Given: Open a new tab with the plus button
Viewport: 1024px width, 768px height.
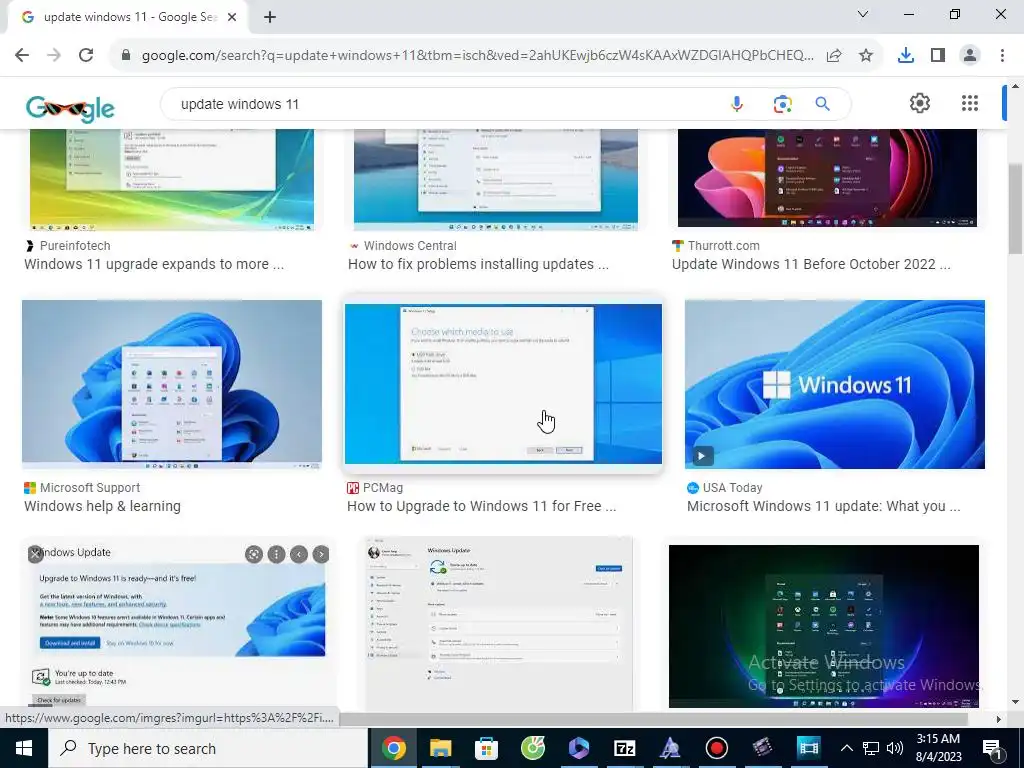Looking at the screenshot, I should (x=270, y=18).
